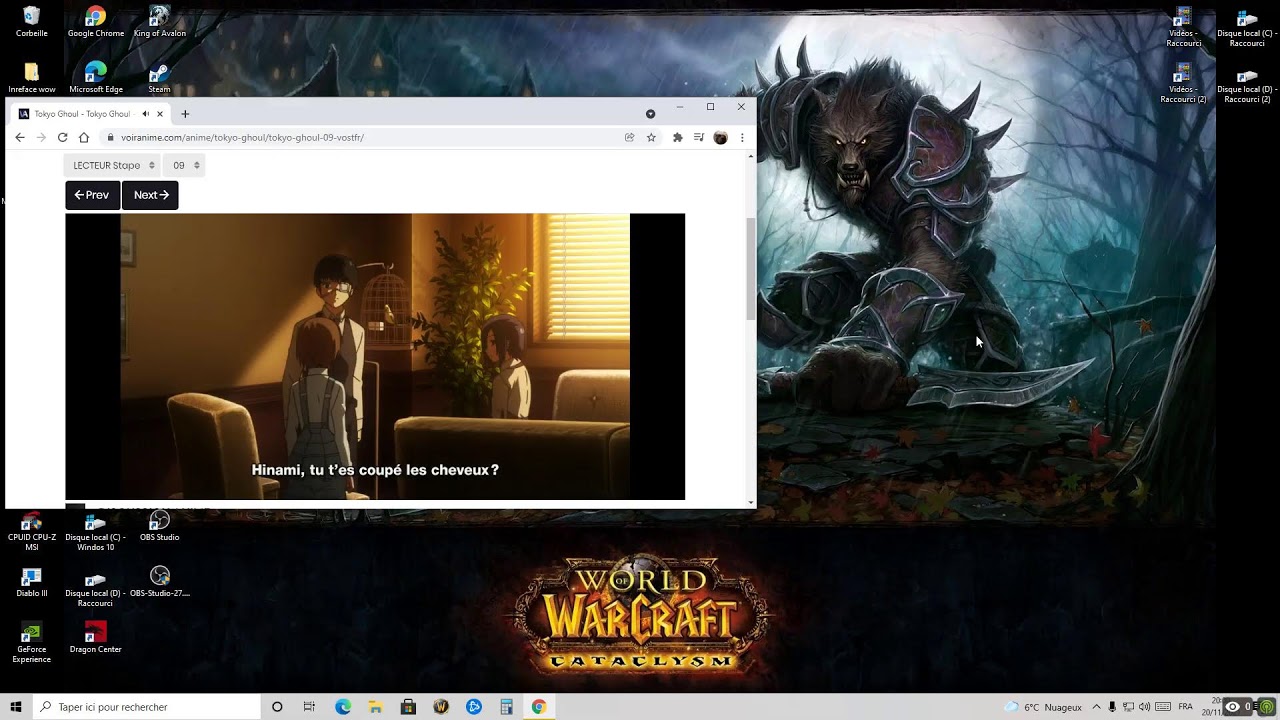Launch OBS Studio from the desktop
The image size is (1280, 720).
click(x=160, y=526)
